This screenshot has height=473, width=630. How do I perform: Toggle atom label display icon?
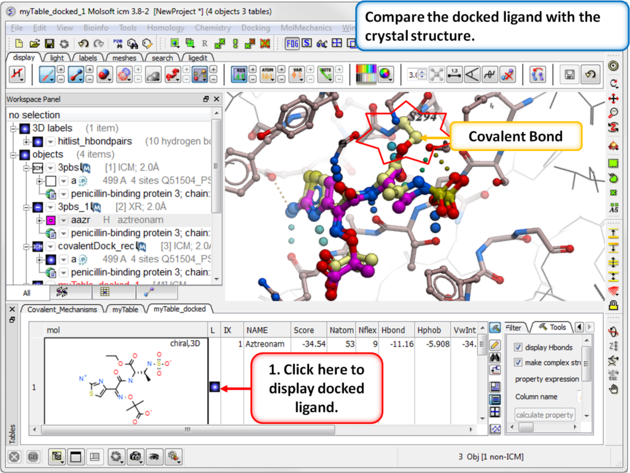coord(268,75)
